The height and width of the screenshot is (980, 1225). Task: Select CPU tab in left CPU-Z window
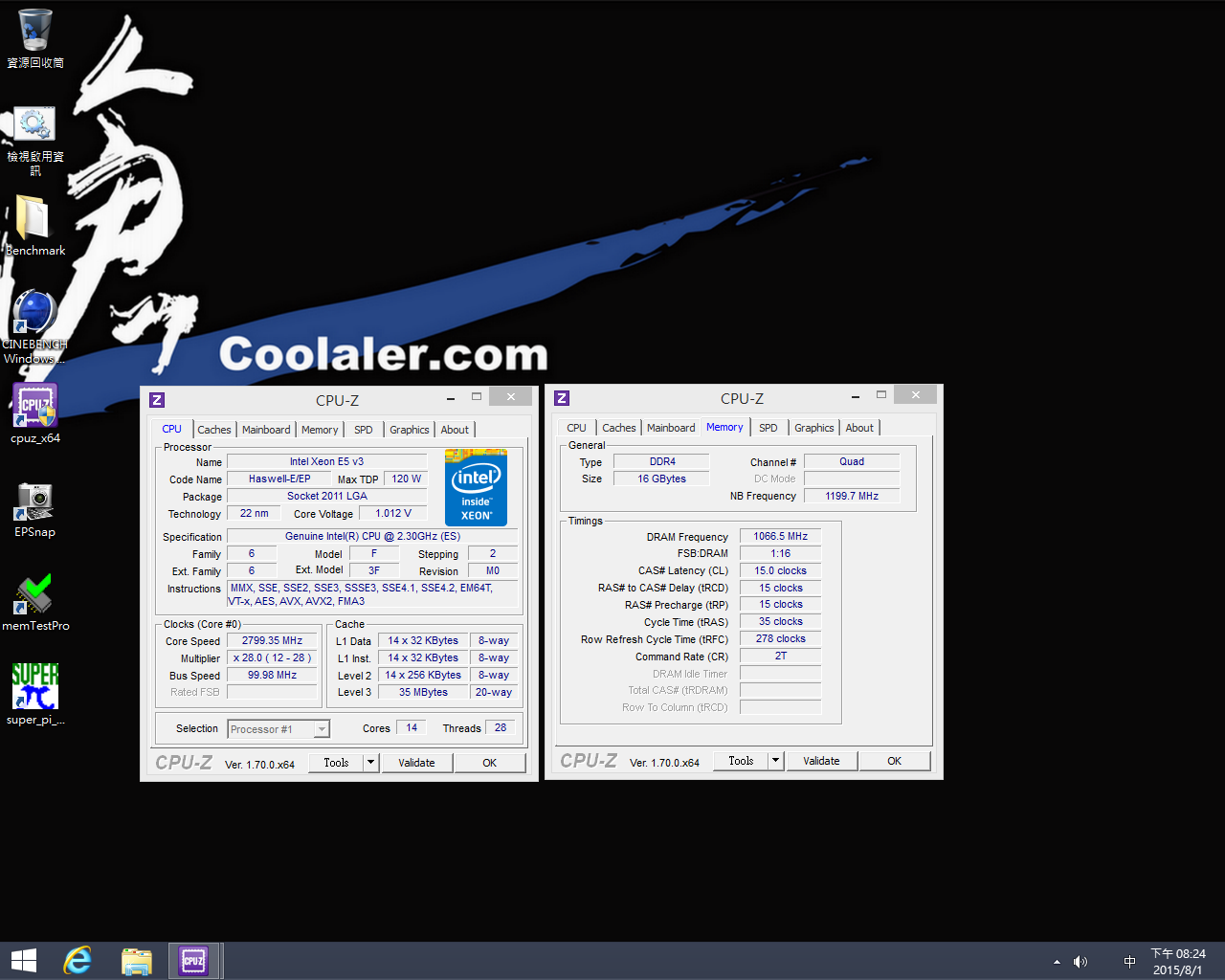[172, 429]
